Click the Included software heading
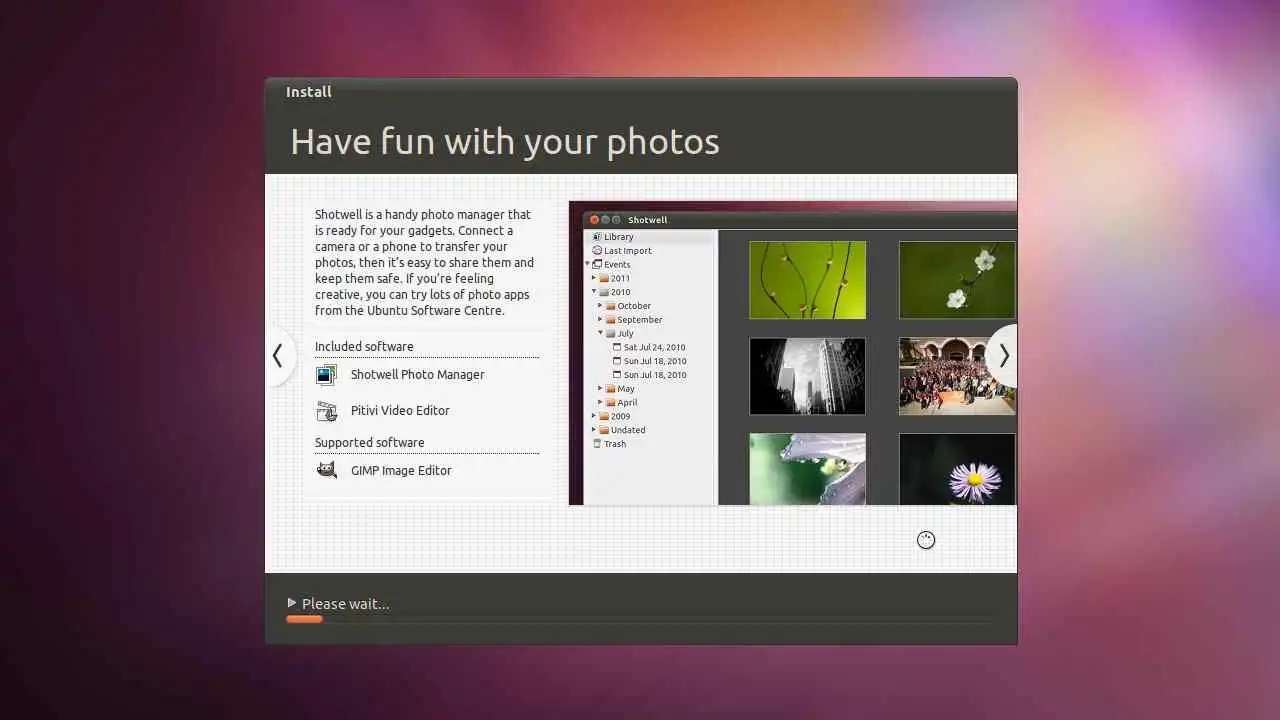 (364, 347)
